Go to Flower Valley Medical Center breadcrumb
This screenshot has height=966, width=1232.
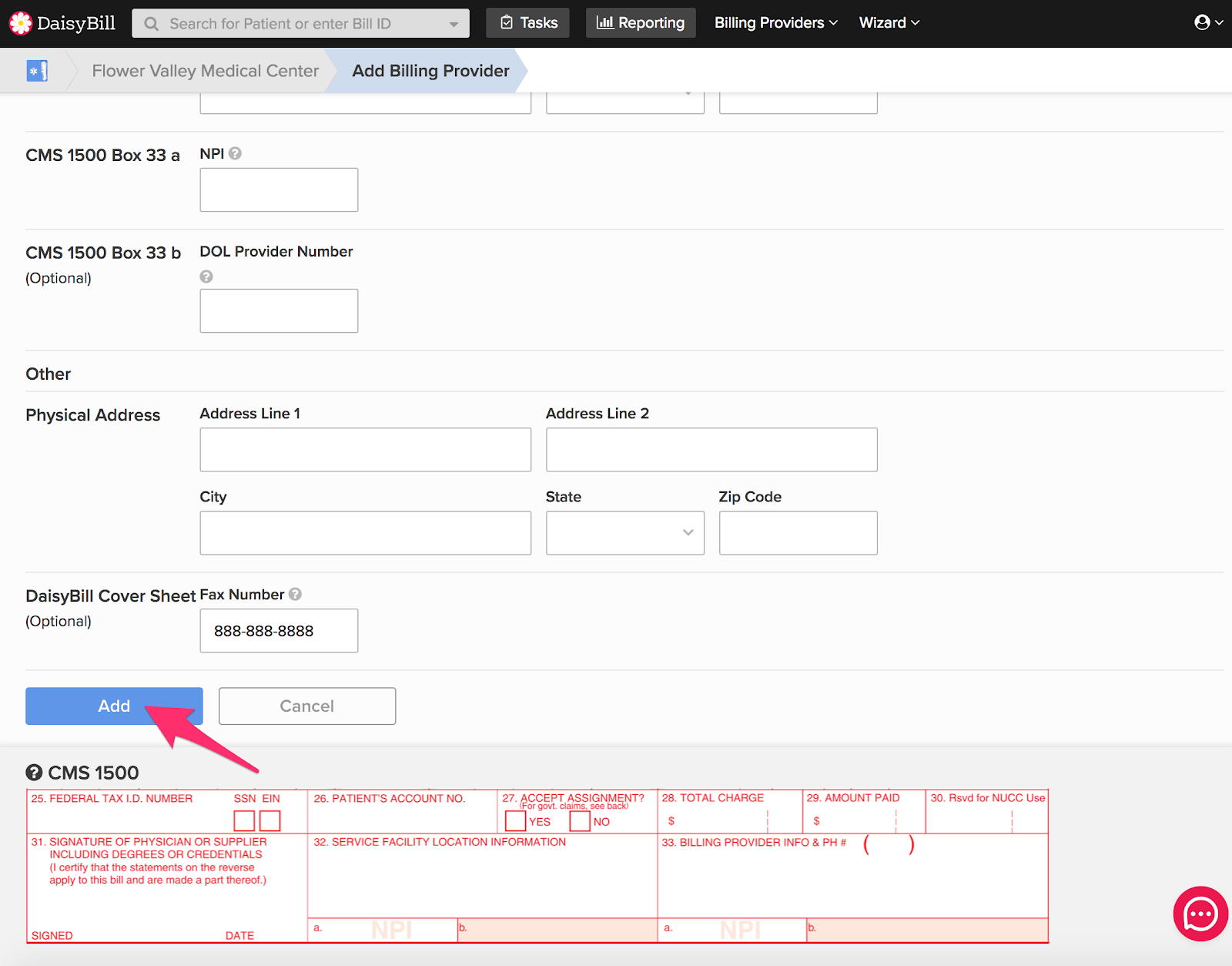(x=206, y=71)
